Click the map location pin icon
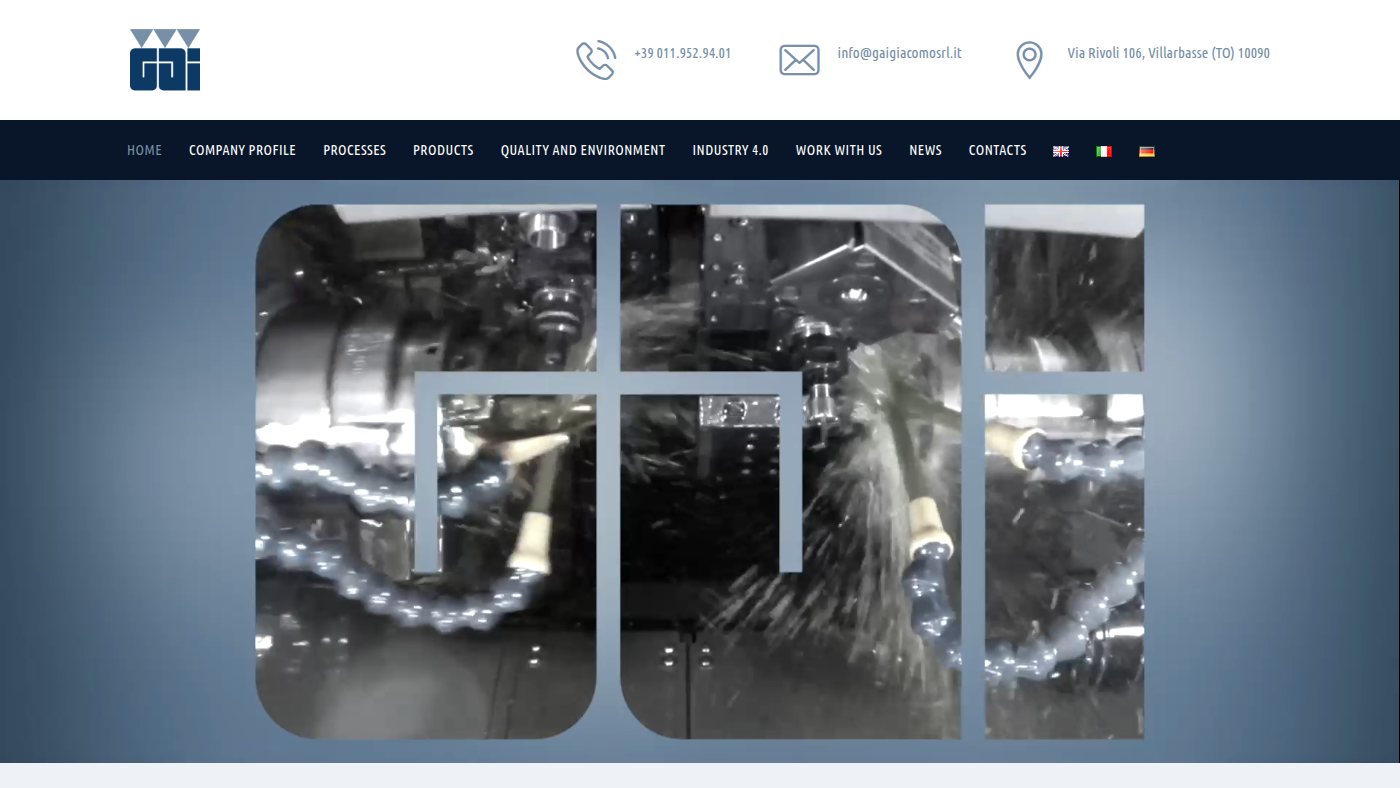 click(1029, 60)
